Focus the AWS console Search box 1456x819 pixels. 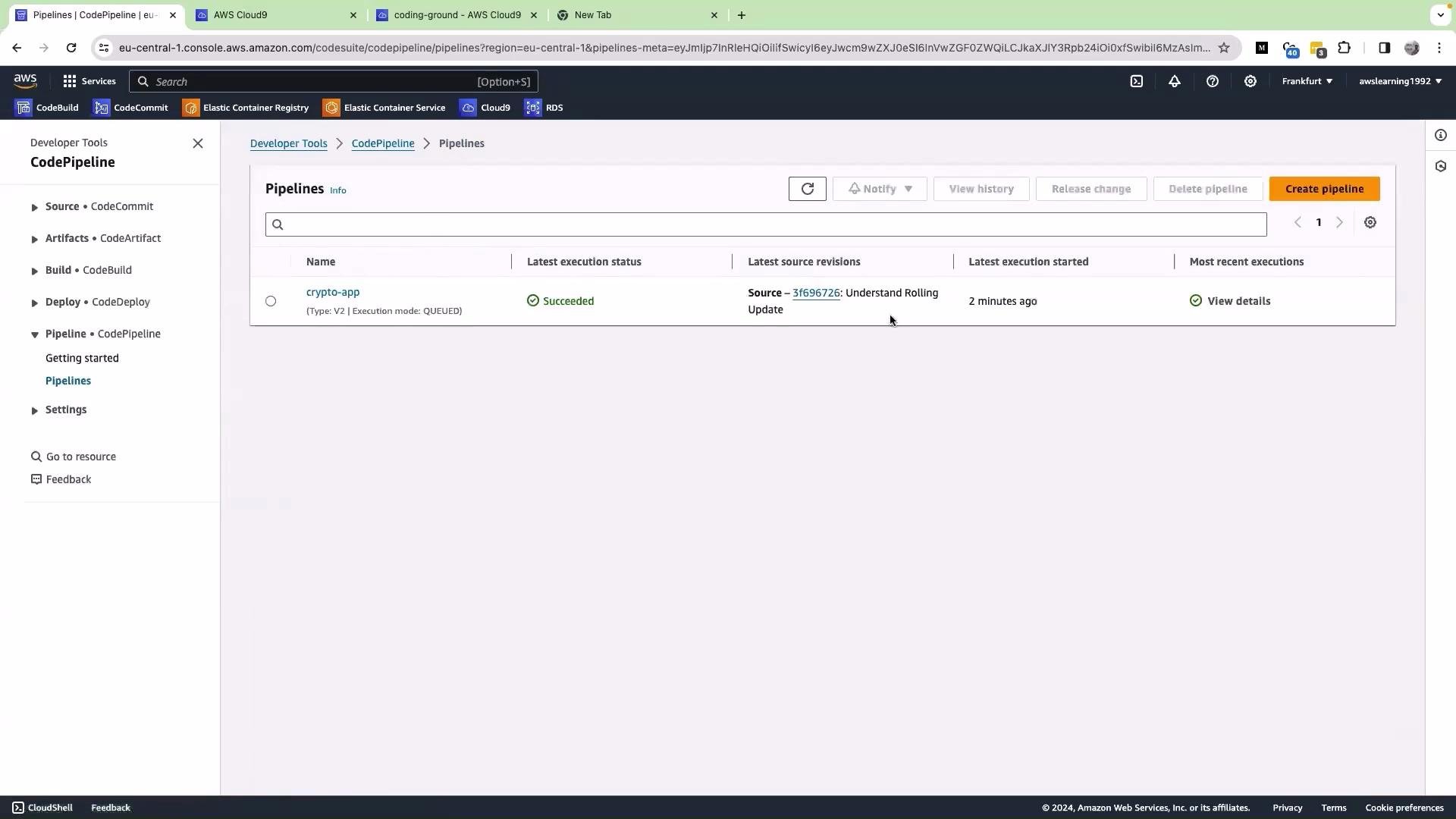[334, 81]
